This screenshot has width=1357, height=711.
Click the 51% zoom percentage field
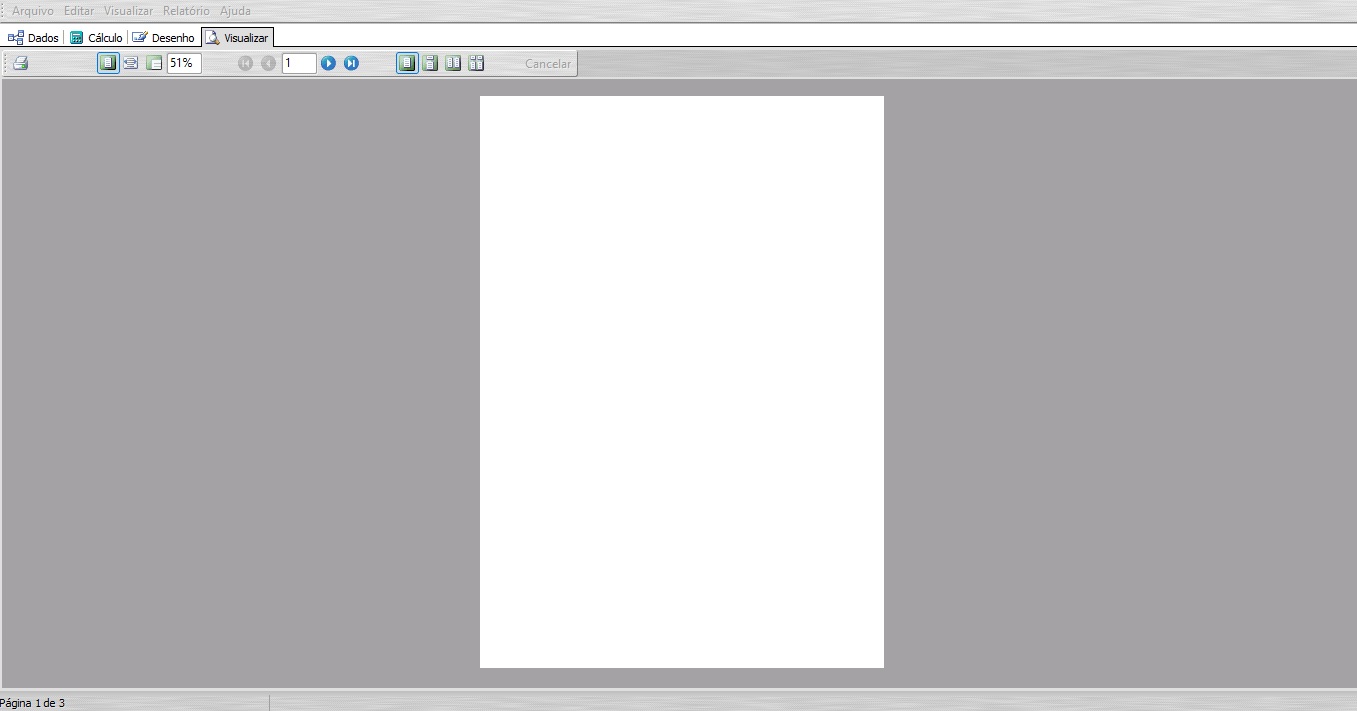(x=184, y=63)
